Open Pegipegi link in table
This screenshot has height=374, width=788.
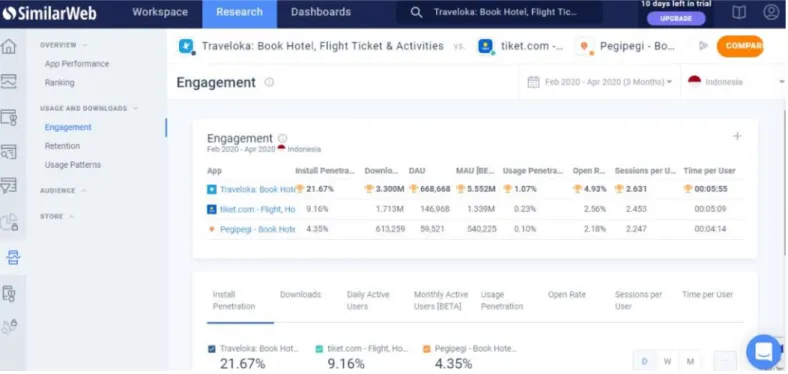coord(257,229)
